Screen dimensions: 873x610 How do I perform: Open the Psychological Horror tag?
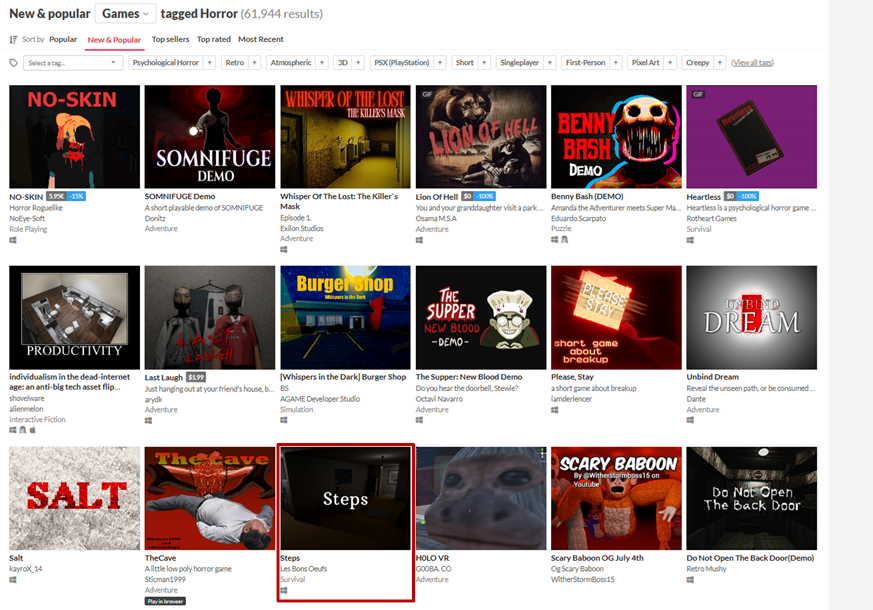(x=166, y=63)
